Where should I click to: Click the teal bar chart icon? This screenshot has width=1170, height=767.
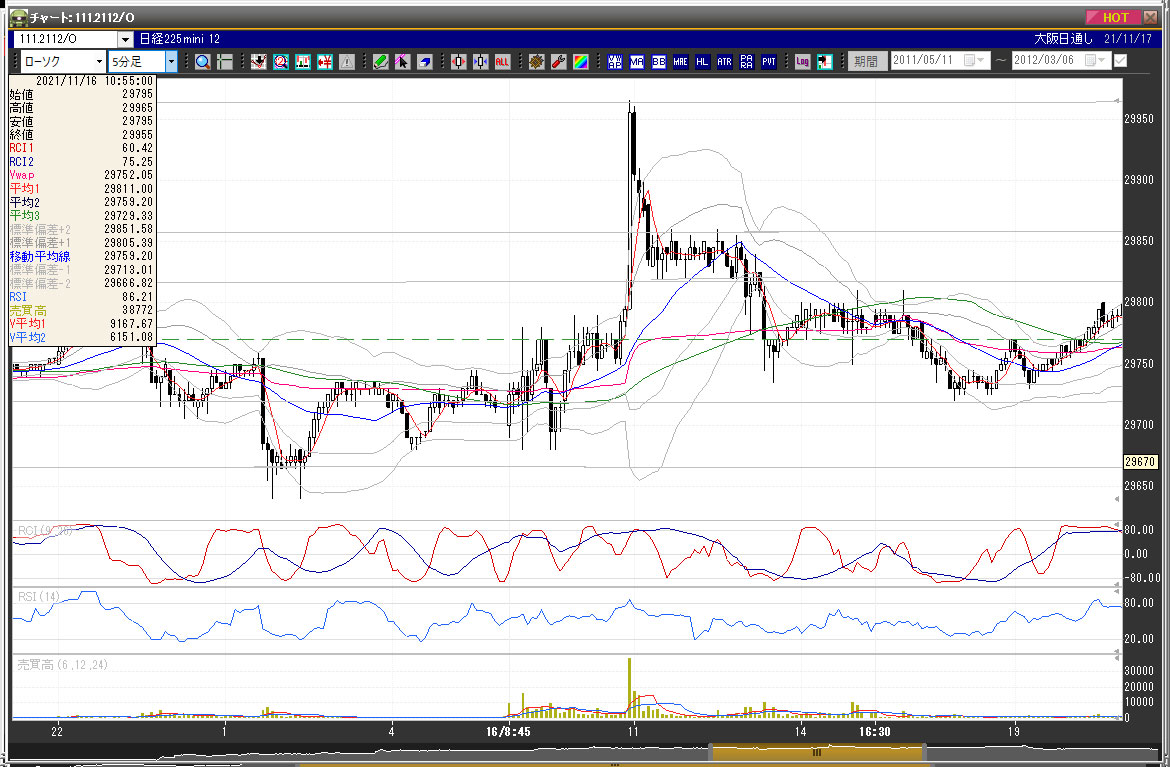[303, 62]
